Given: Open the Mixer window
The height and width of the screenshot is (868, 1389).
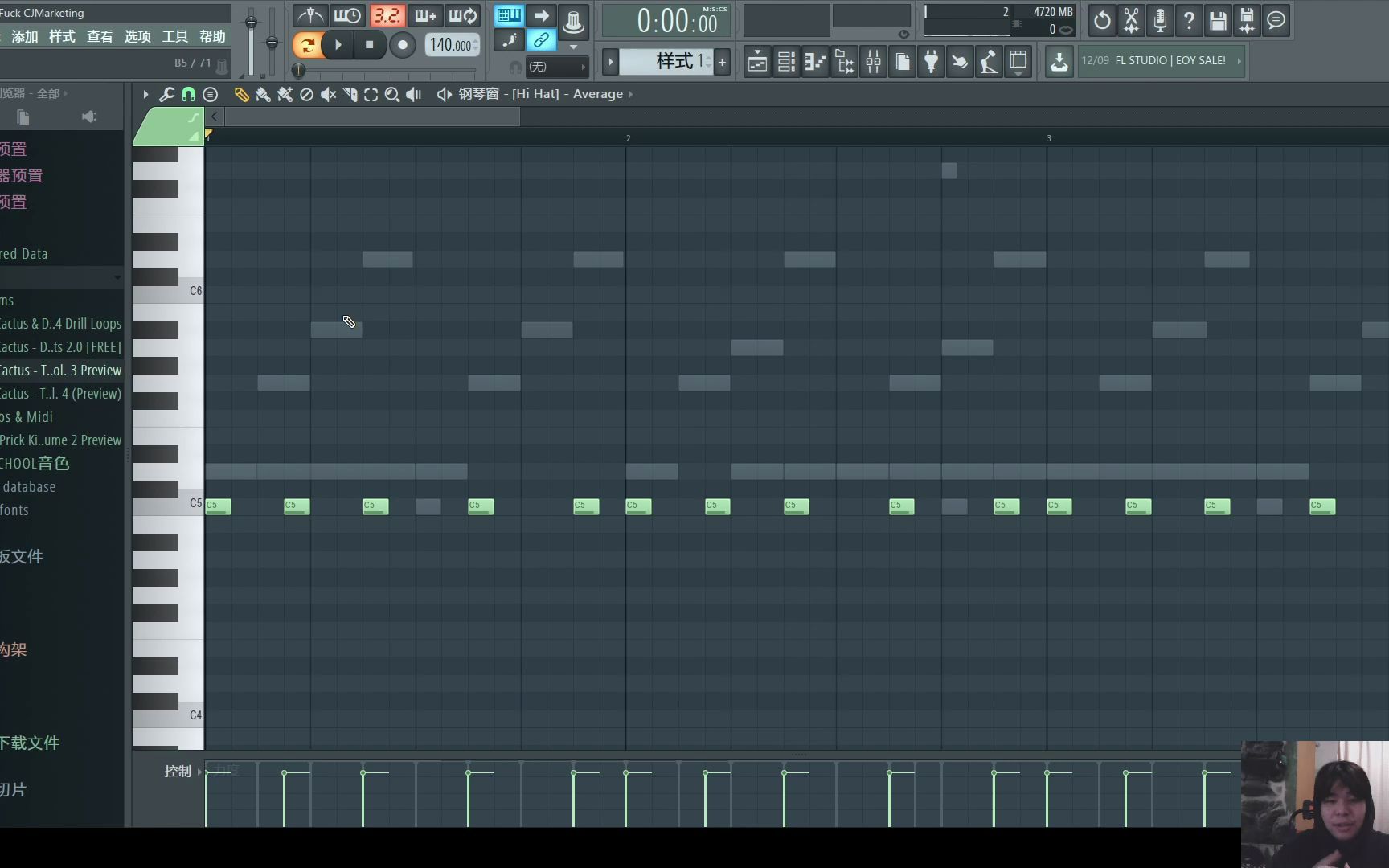Looking at the screenshot, I should pyautogui.click(x=873, y=61).
